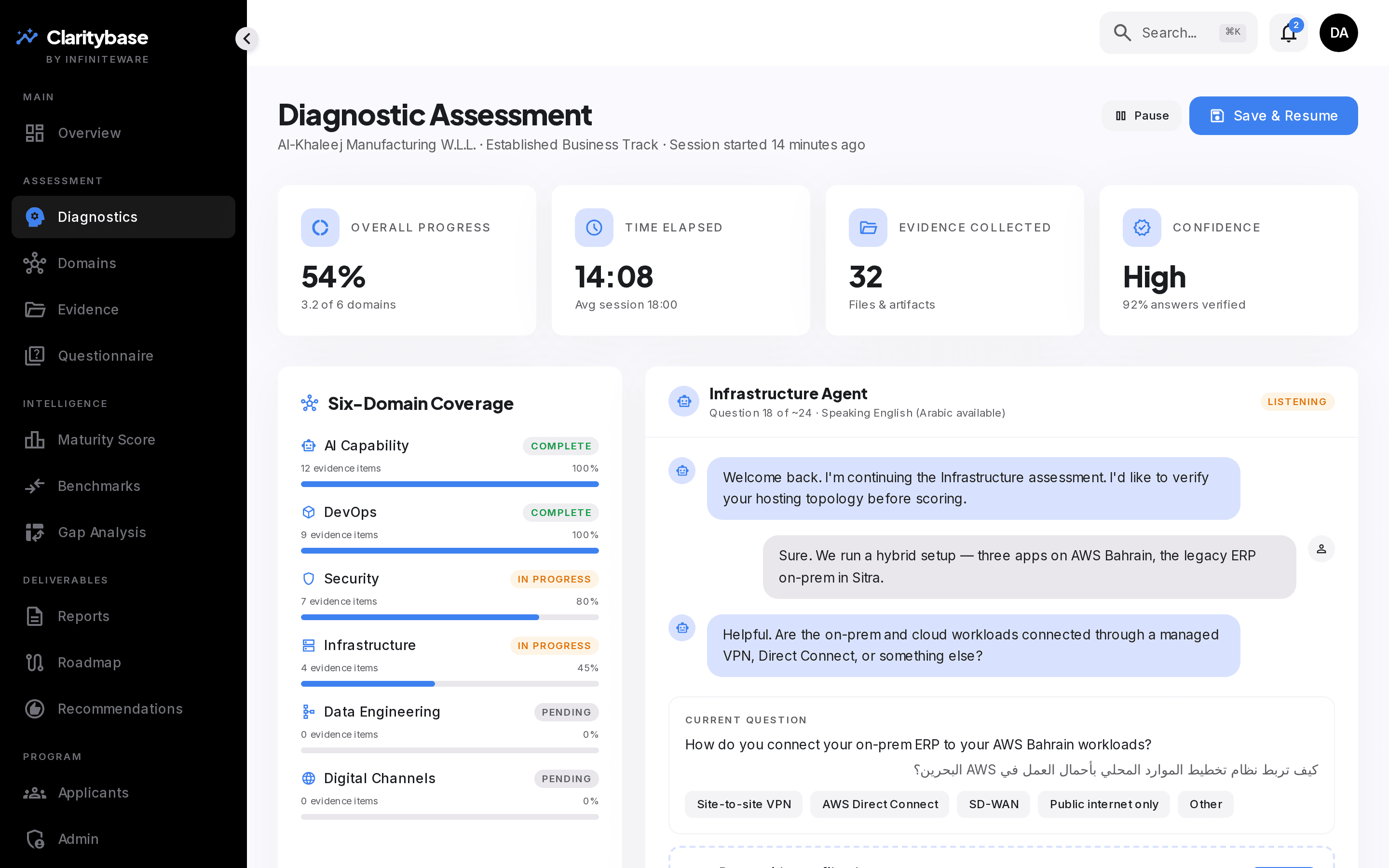Open Applicants in Program section

(x=123, y=793)
